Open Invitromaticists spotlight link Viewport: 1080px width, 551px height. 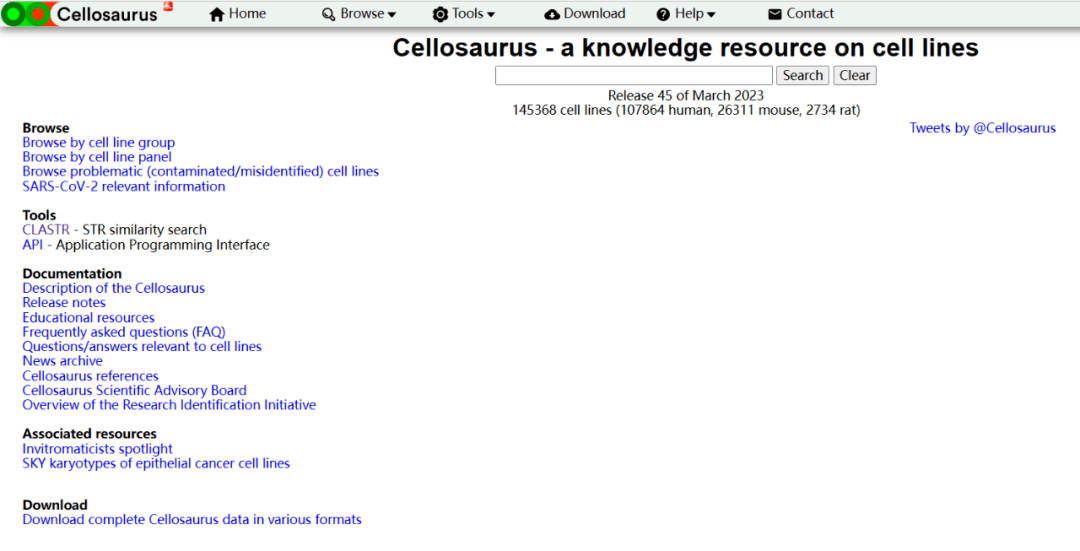(x=98, y=449)
